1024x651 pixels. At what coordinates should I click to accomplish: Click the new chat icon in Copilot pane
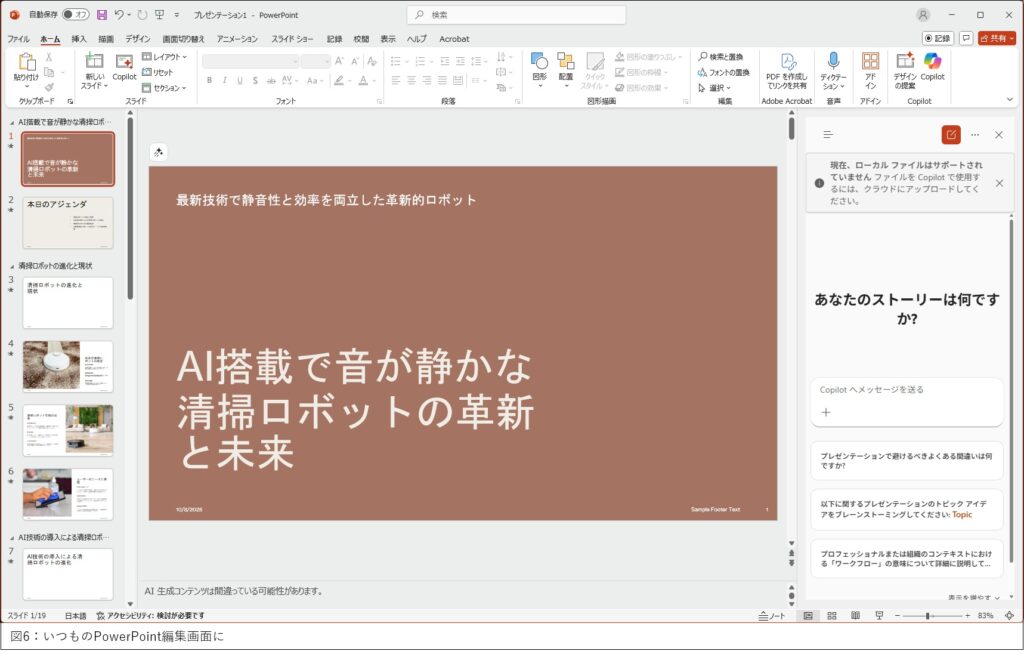[x=950, y=135]
